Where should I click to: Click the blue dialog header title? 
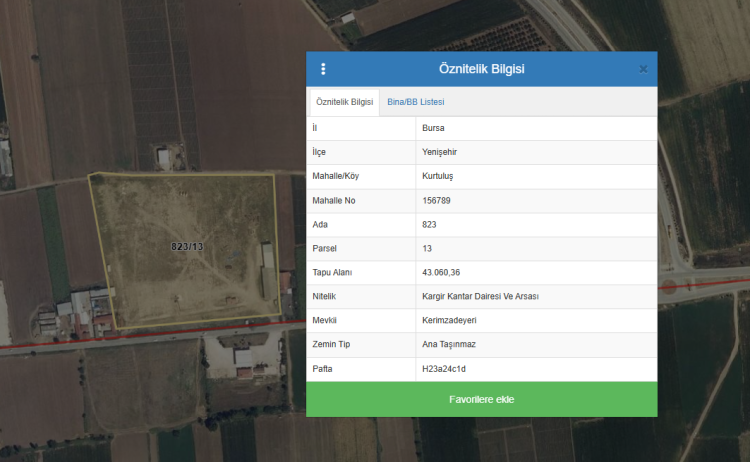[481, 69]
